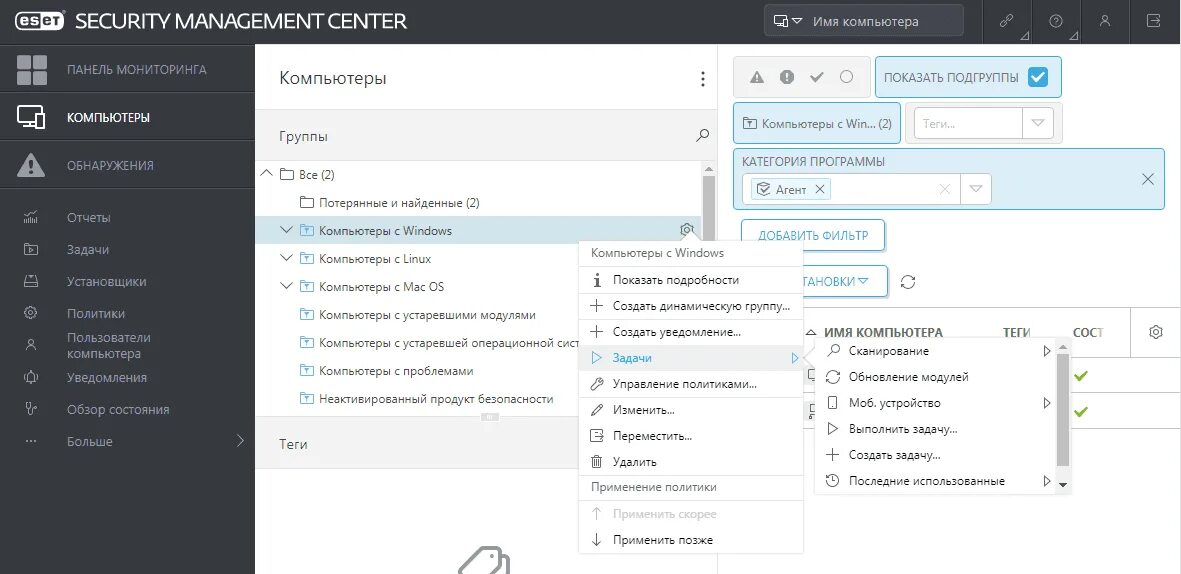The width and height of the screenshot is (1181, 574).
Task: Open the three-dot menu beside Компьютеры title
Action: coord(703,79)
